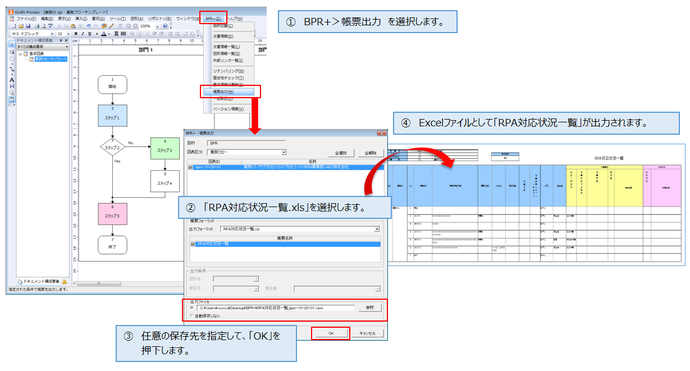Click the Open folder toolbar icon
The height and width of the screenshot is (371, 690).
(x=21, y=26)
